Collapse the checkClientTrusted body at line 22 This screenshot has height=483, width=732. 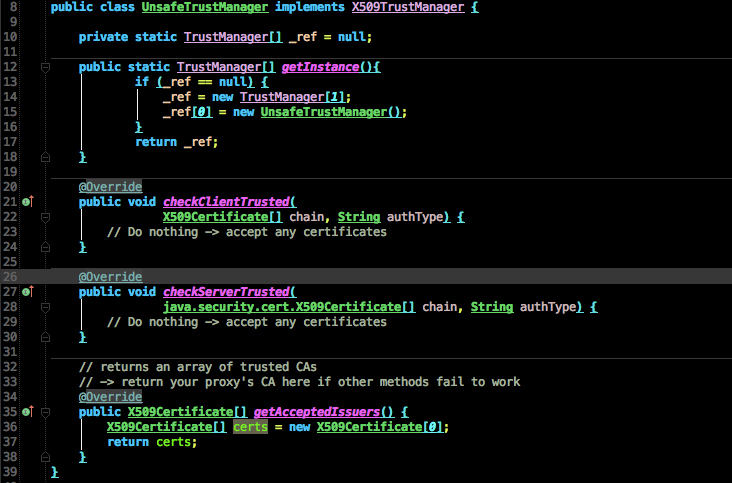pyautogui.click(x=45, y=217)
